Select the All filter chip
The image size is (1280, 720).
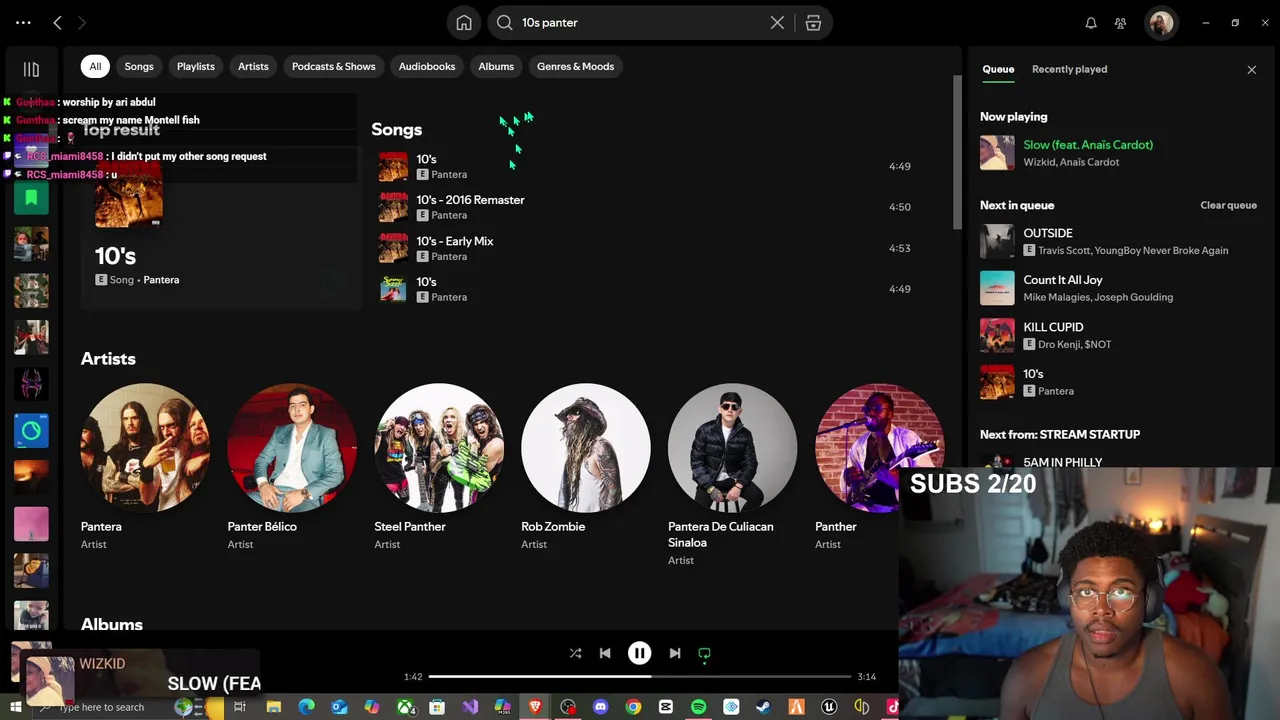[95, 66]
